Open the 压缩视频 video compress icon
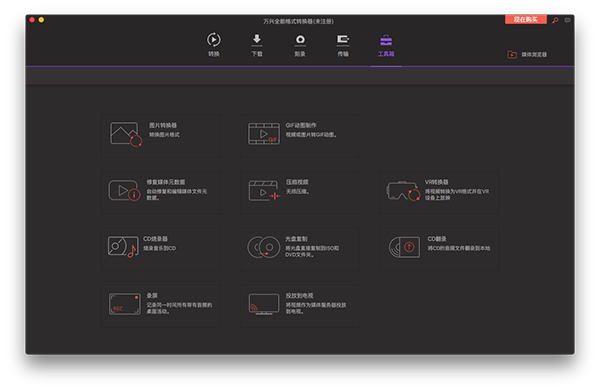The width and height of the screenshot is (600, 391). pyautogui.click(x=264, y=191)
